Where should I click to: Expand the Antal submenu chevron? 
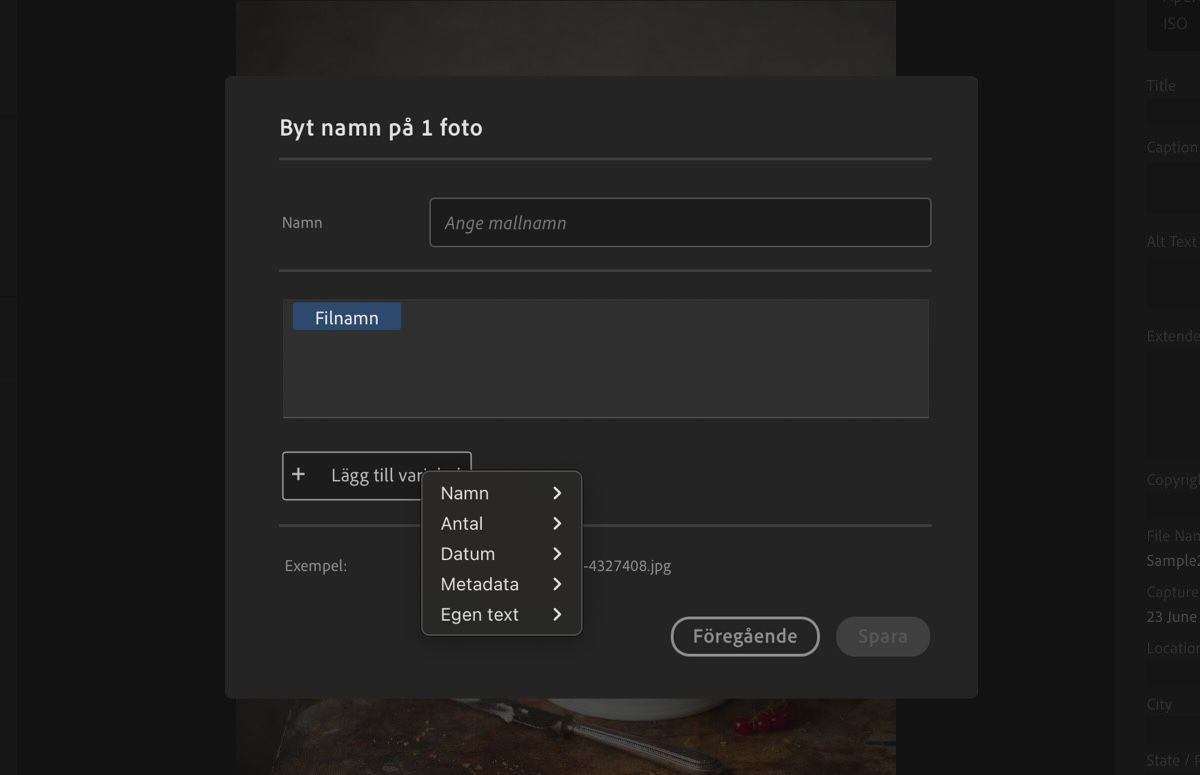point(558,523)
